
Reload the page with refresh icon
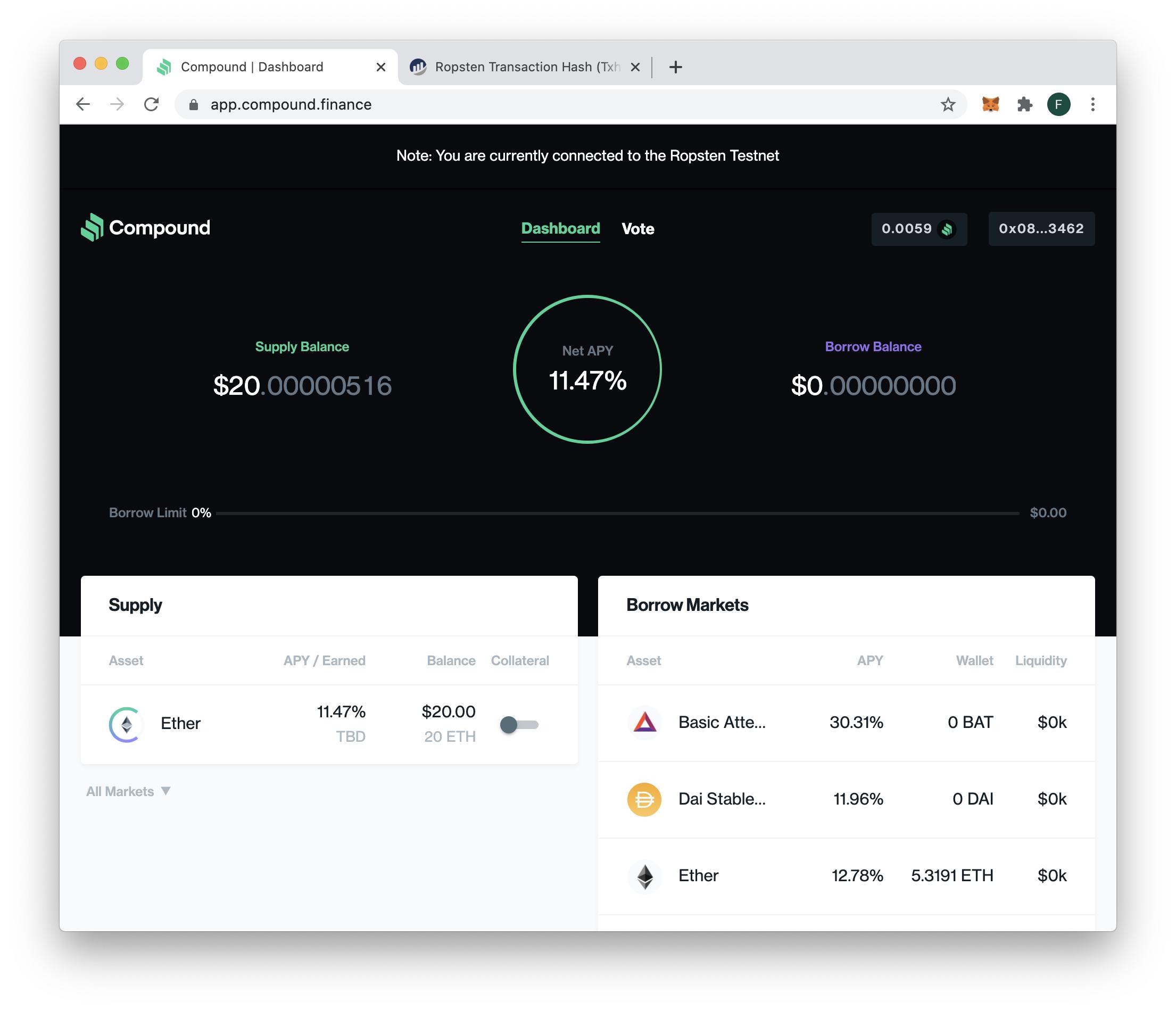[x=151, y=104]
